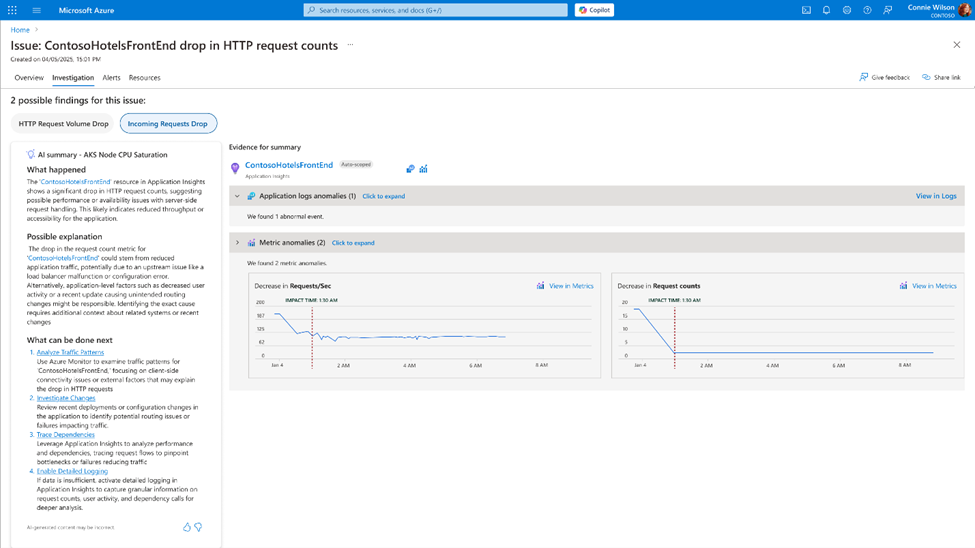Select HTTP Request Volume Drop finding

coord(63,123)
